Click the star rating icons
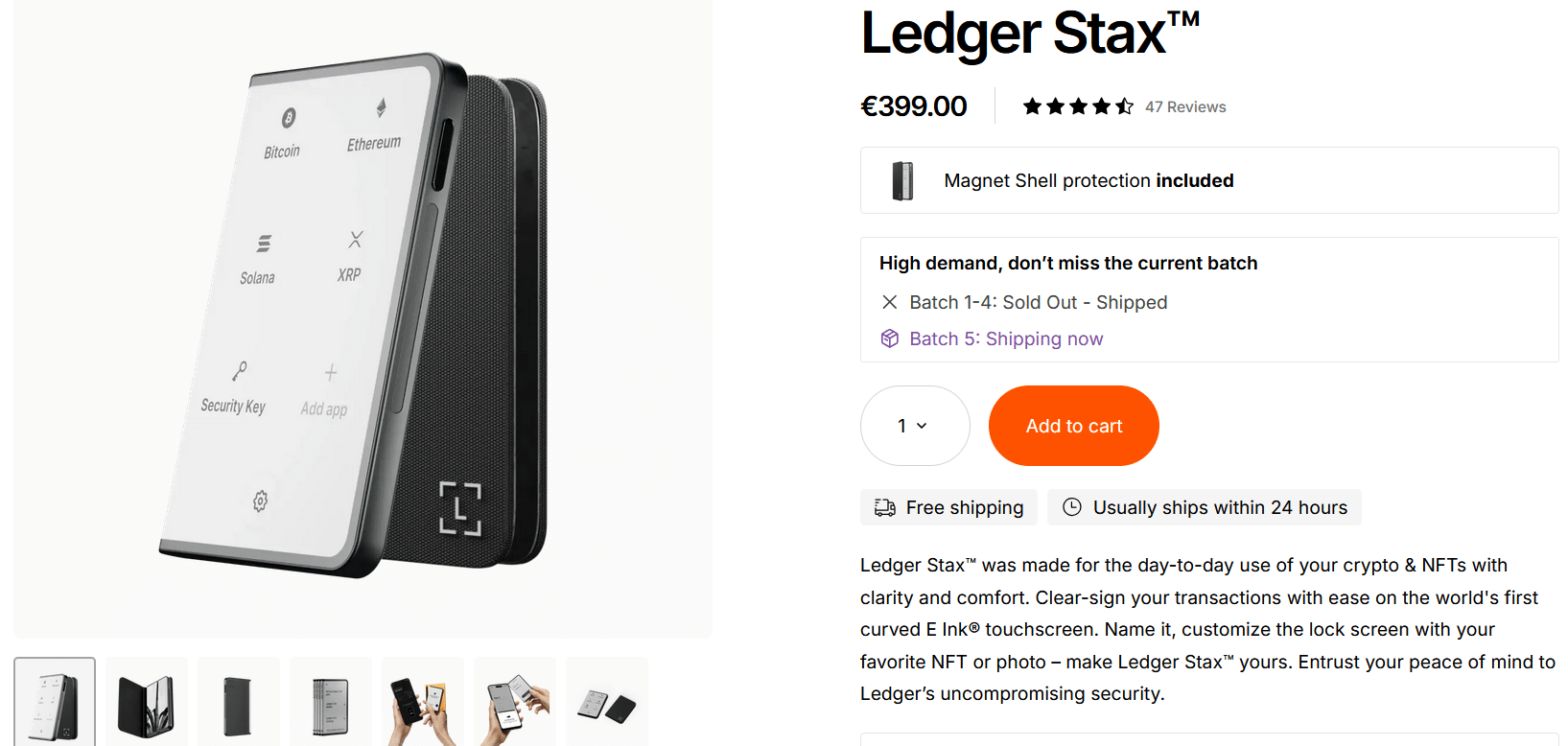 click(1078, 106)
